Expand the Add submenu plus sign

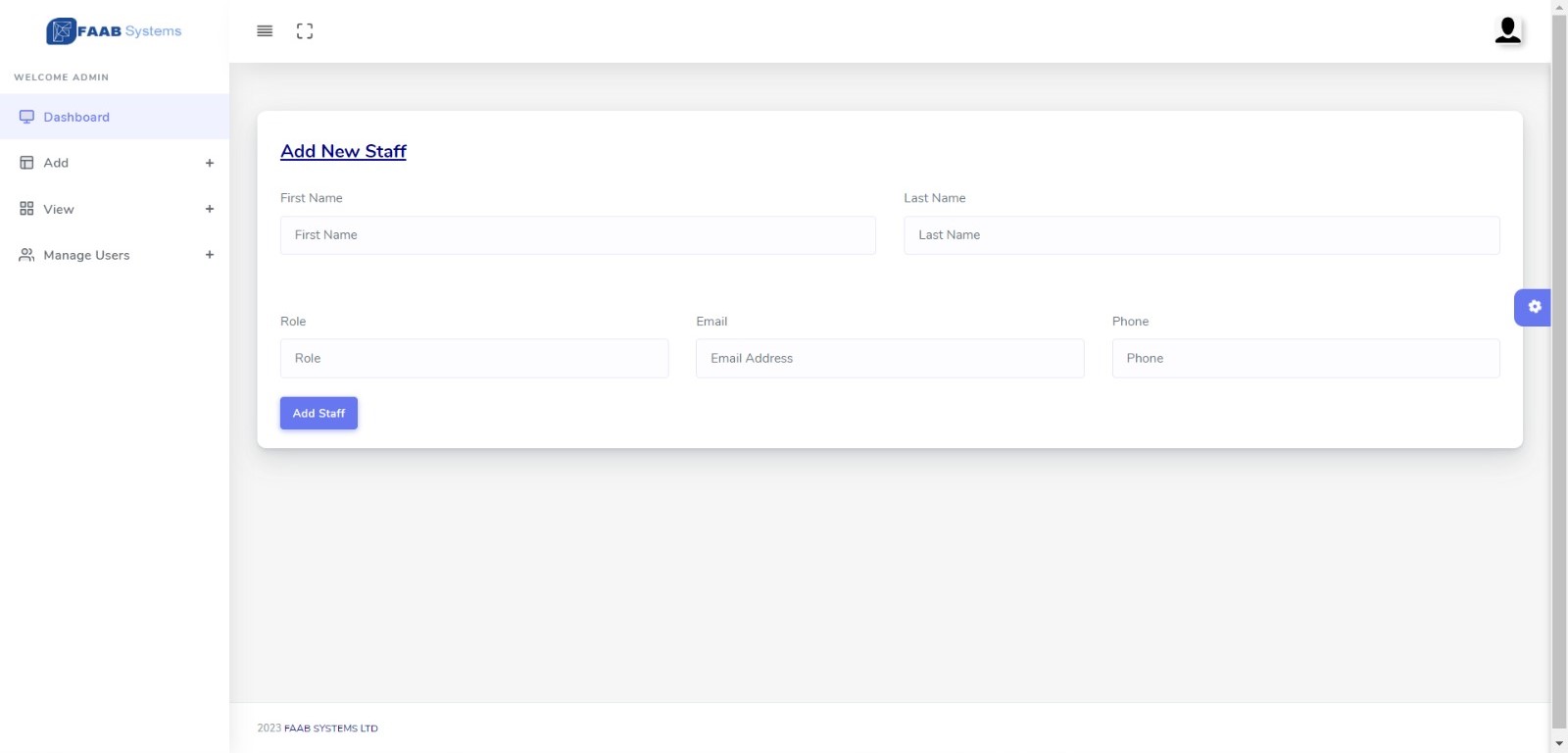(209, 163)
